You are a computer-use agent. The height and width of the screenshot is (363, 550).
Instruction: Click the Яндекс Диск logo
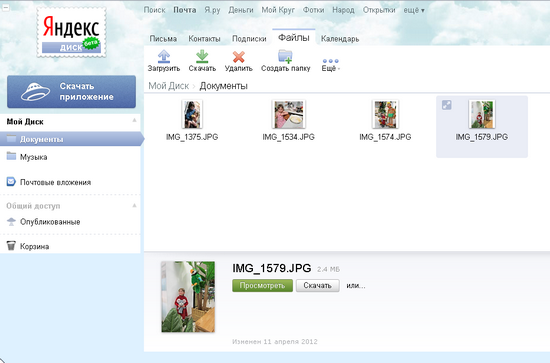[72, 32]
